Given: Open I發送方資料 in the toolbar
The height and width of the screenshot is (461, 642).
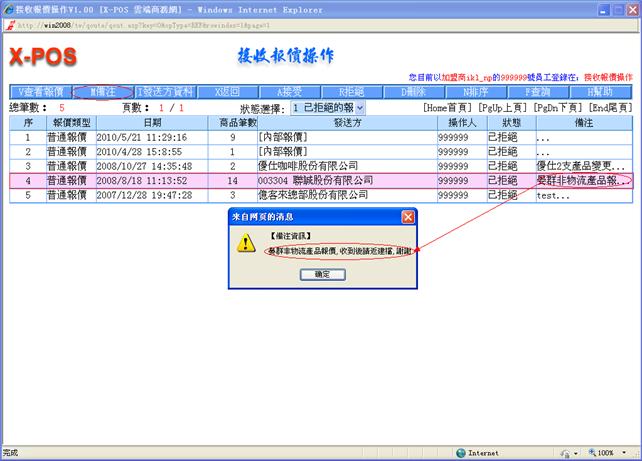Looking at the screenshot, I should [166, 91].
